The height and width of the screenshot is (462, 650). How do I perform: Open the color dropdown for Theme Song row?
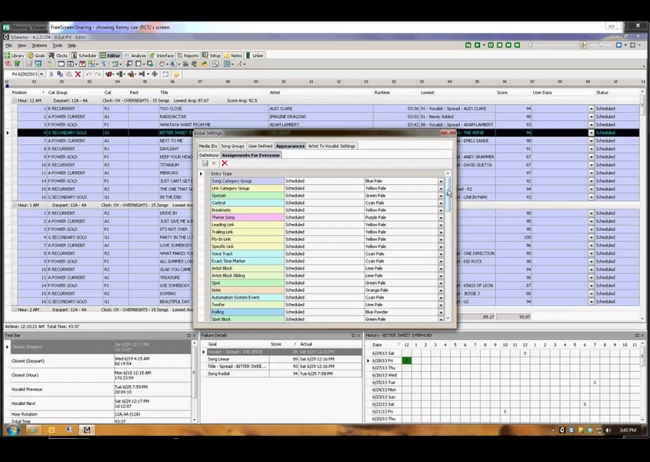(x=441, y=217)
